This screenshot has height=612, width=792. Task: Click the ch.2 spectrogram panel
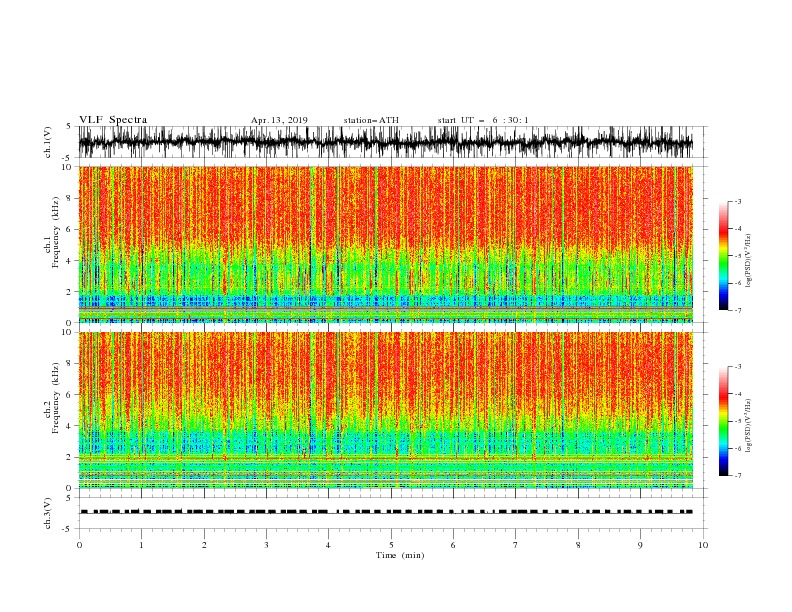(x=385, y=410)
